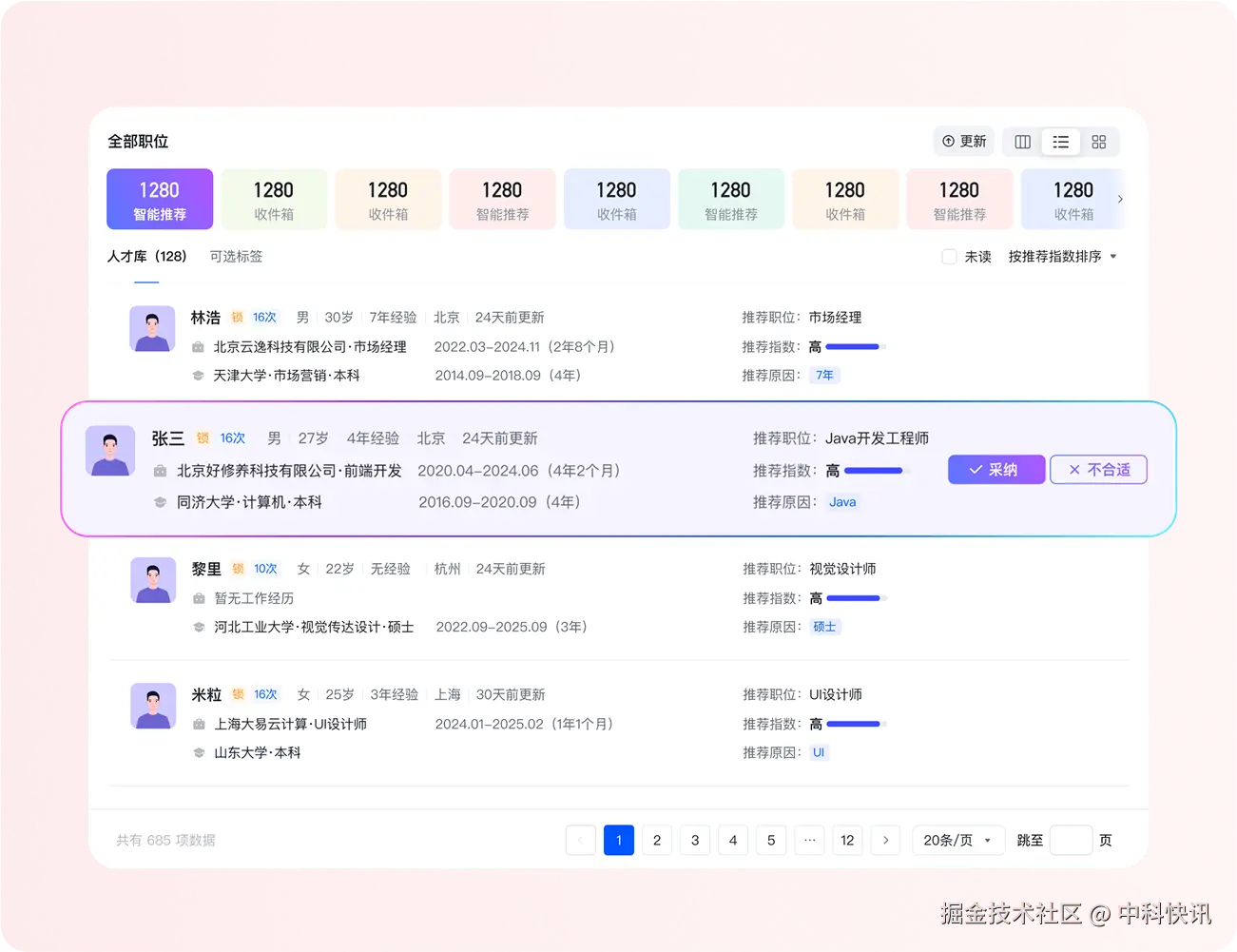Image resolution: width=1237 pixels, height=952 pixels.
Task: Select the purple 1280 智能推荐 card
Action: (160, 200)
